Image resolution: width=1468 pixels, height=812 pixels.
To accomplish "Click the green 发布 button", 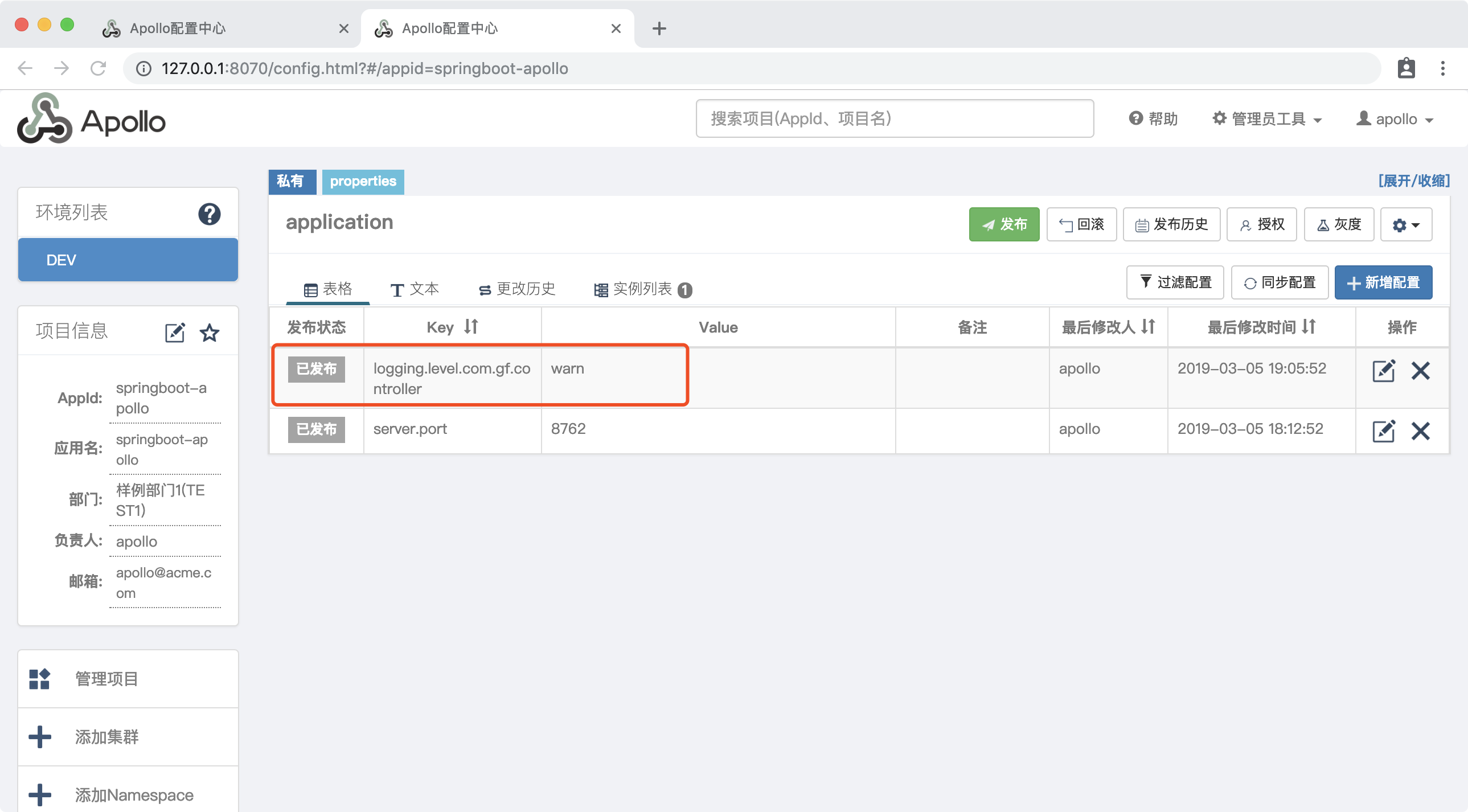I will (1003, 224).
